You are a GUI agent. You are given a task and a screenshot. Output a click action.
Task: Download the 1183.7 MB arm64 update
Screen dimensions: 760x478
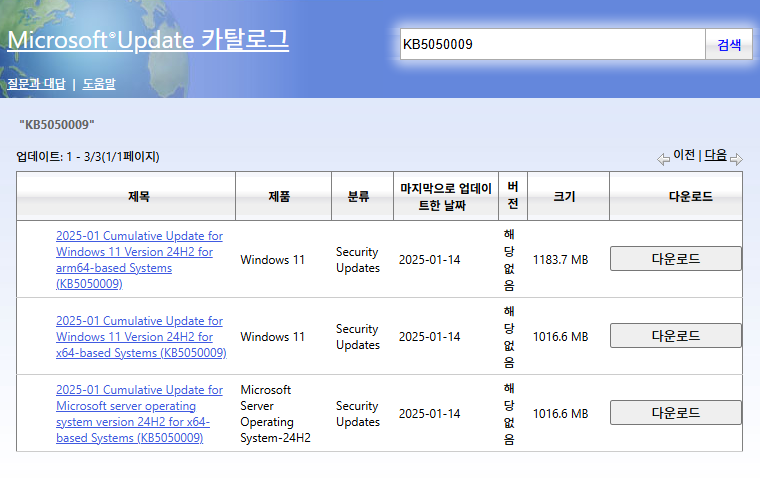pyautogui.click(x=676, y=259)
